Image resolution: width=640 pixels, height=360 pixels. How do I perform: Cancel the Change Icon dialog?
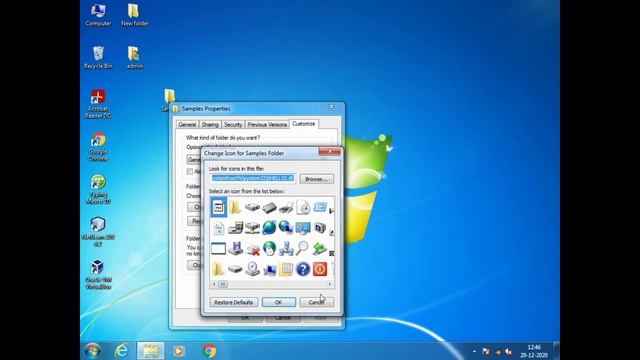(x=316, y=302)
